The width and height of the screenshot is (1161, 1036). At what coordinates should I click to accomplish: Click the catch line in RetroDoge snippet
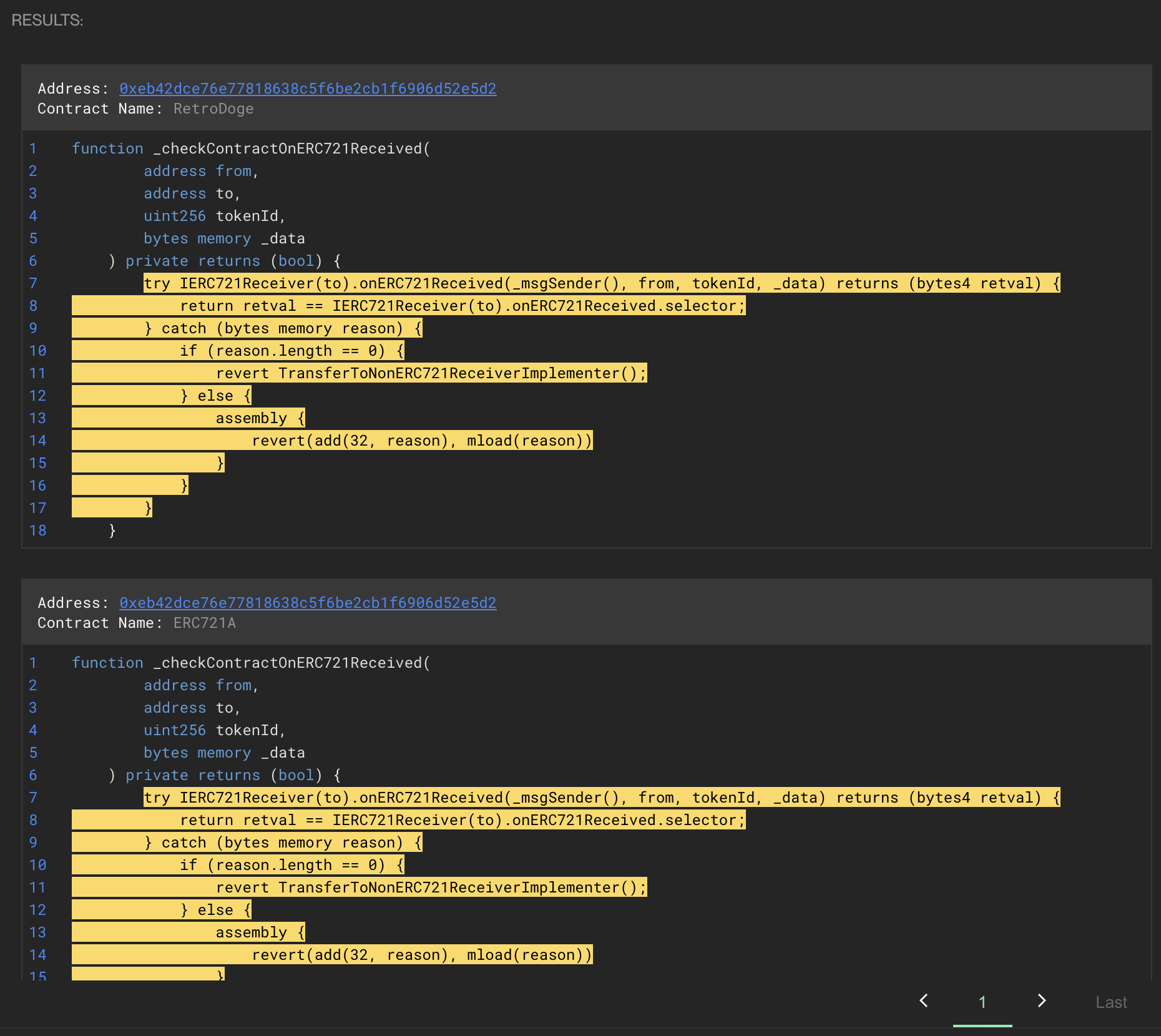283,328
